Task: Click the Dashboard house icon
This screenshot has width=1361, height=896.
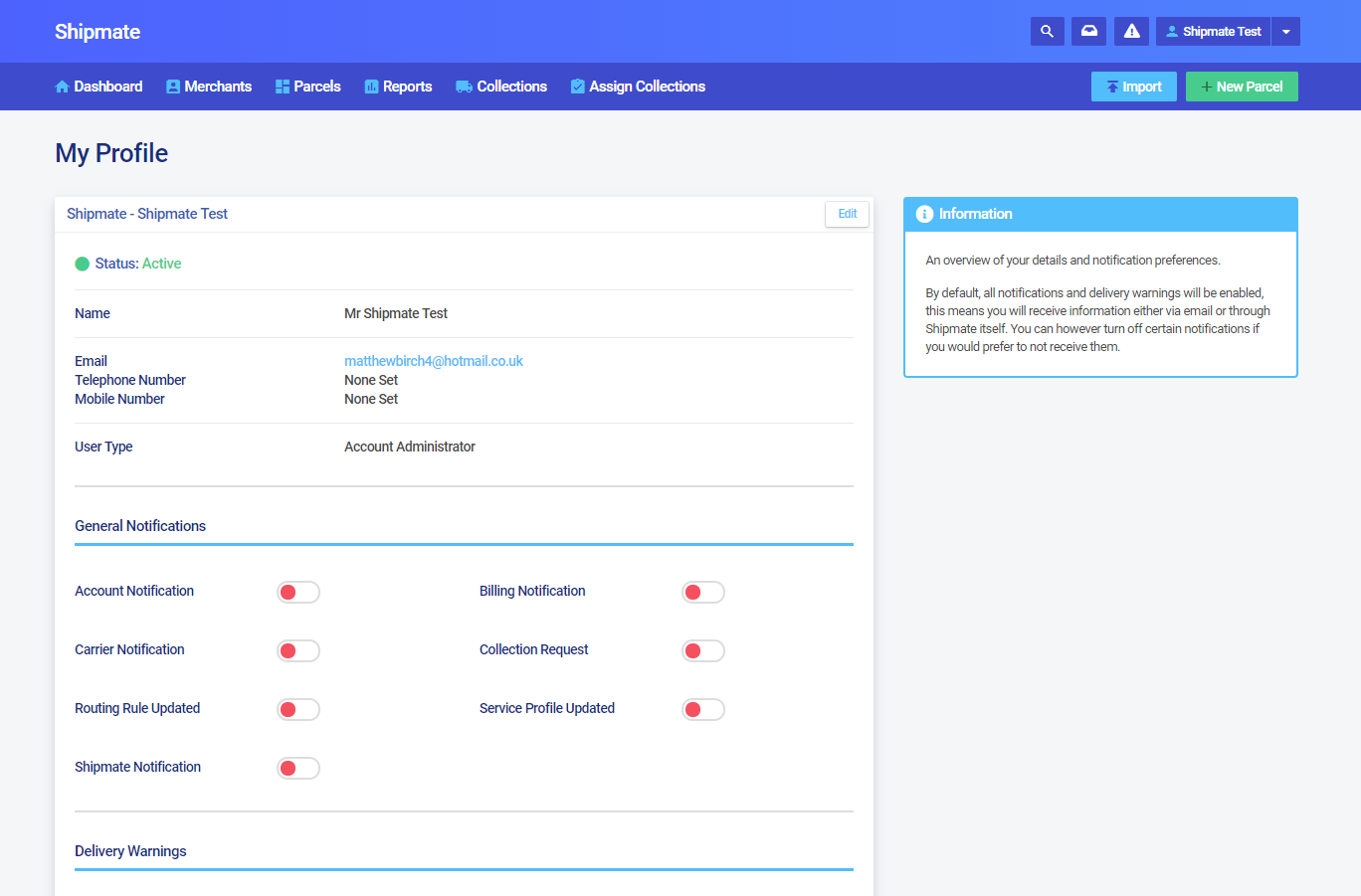Action: [x=62, y=87]
